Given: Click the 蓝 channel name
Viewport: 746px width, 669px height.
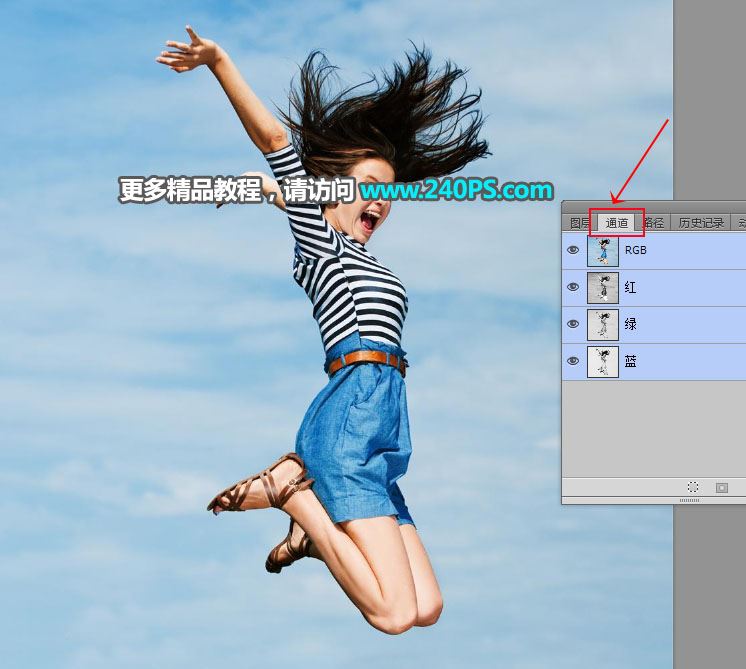Looking at the screenshot, I should [x=630, y=361].
